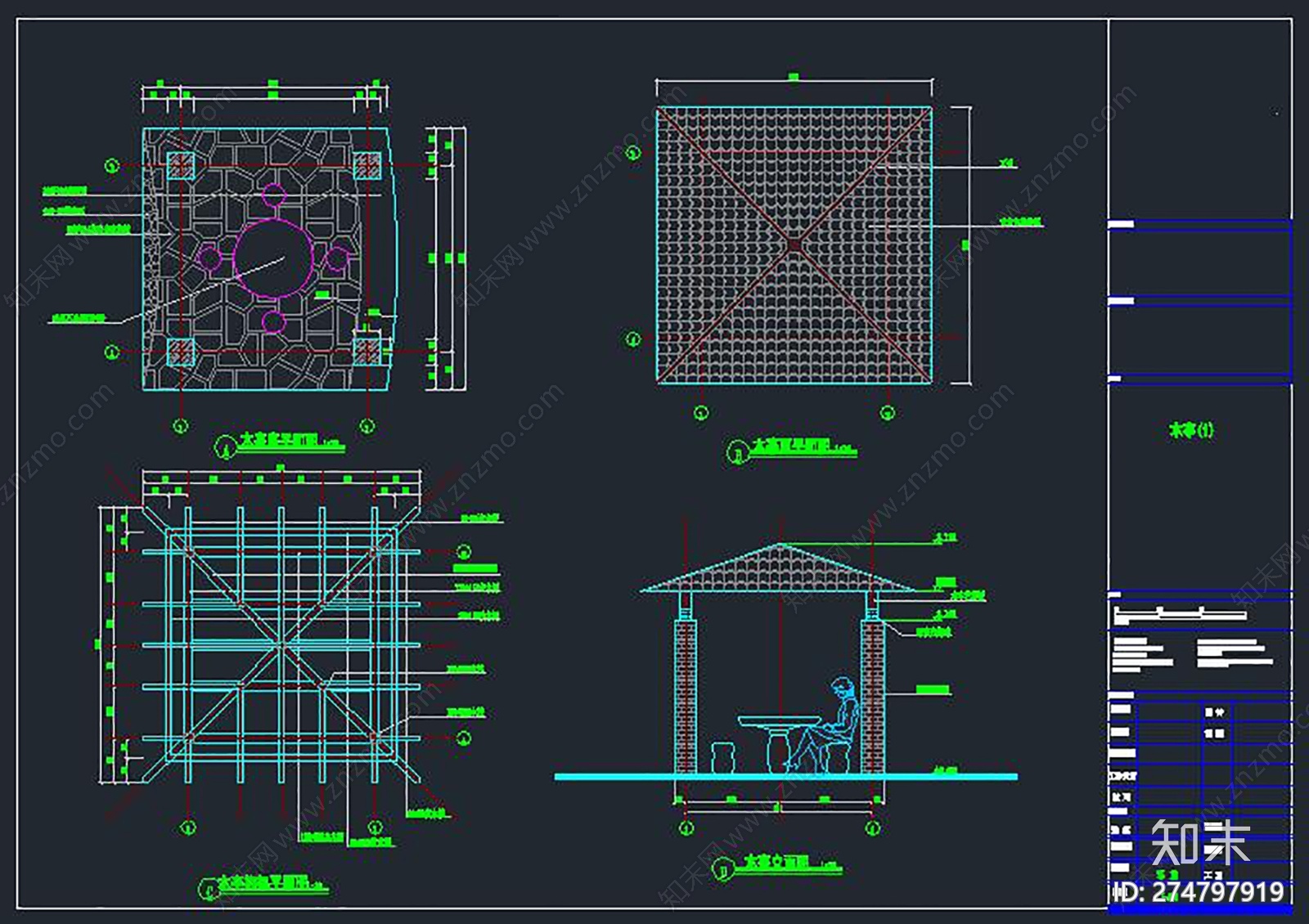Select the right brick column in elevation
Viewport: 1309px width, 924px height.
pos(872,697)
